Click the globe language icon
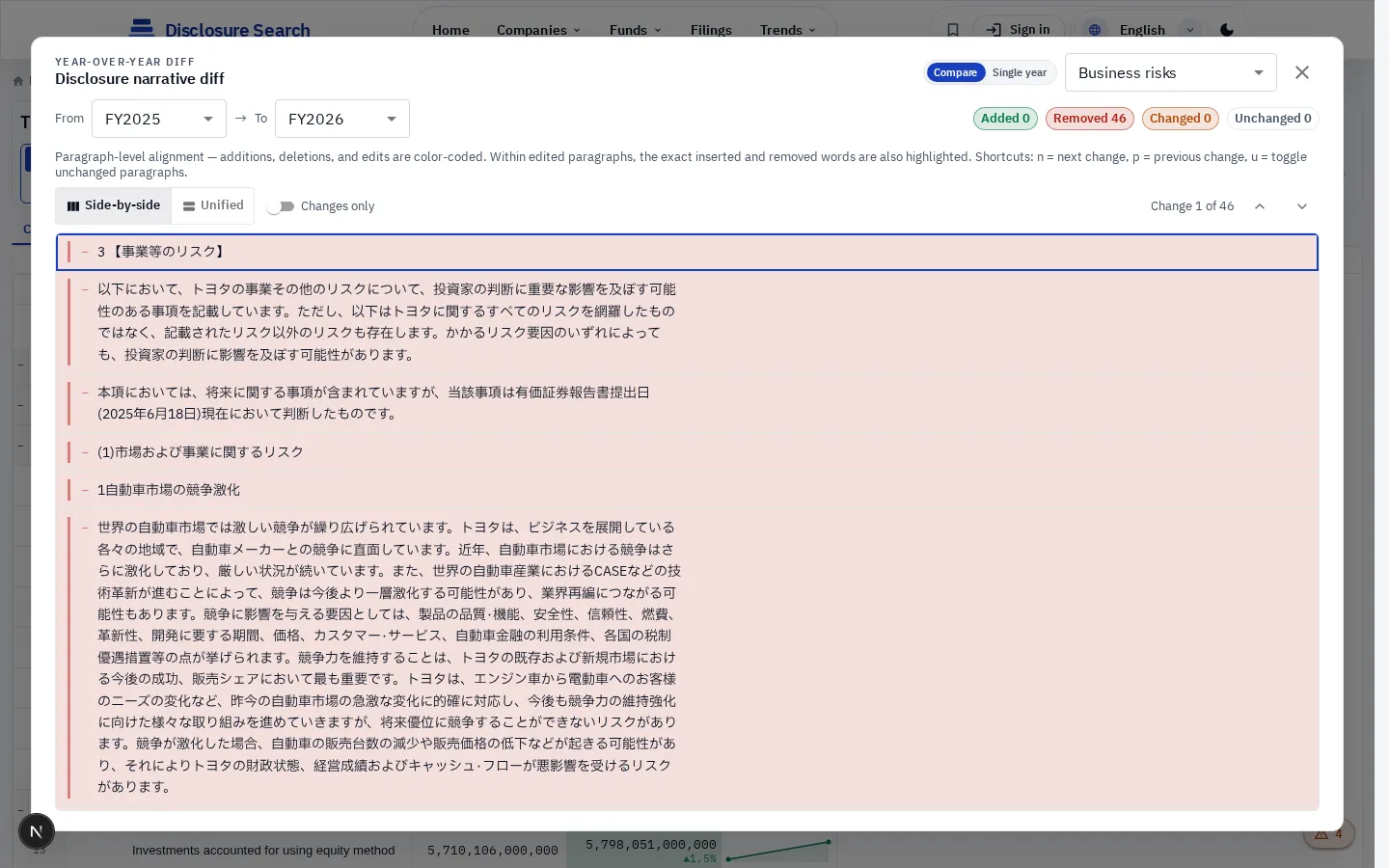The width and height of the screenshot is (1389, 868). [1094, 30]
